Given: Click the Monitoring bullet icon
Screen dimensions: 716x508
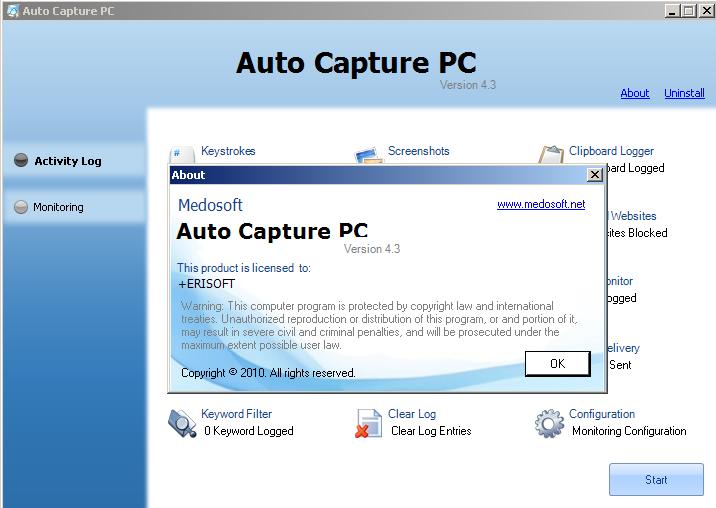Looking at the screenshot, I should (x=21, y=207).
